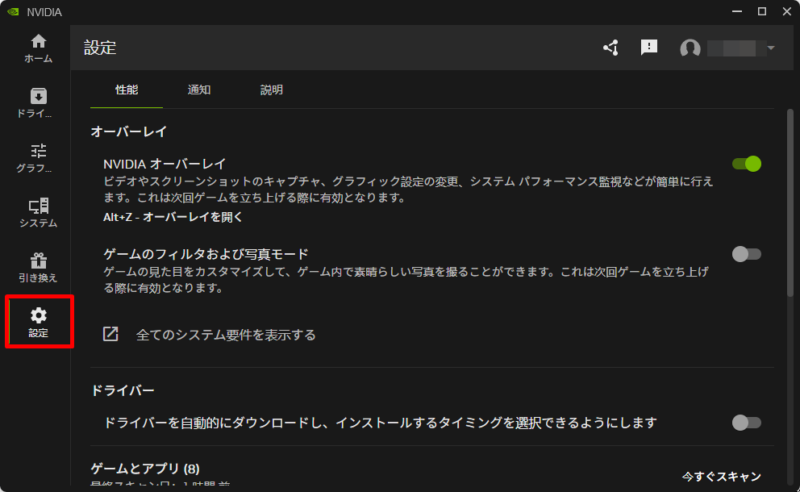Open 全てのシステム要件を表示する link
The image size is (800, 492).
click(x=226, y=335)
